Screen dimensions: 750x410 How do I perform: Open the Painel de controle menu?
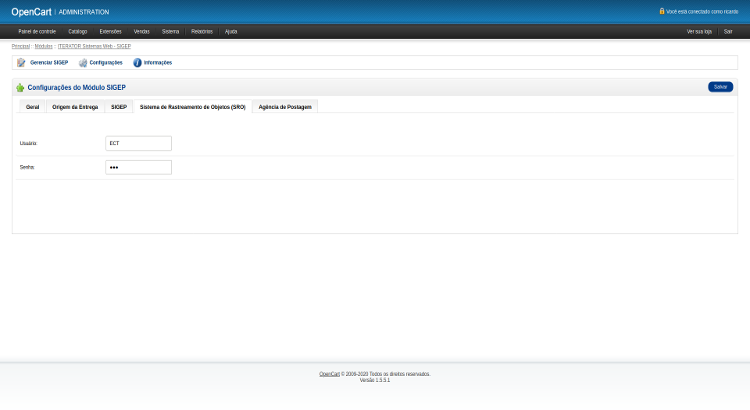pyautogui.click(x=37, y=32)
